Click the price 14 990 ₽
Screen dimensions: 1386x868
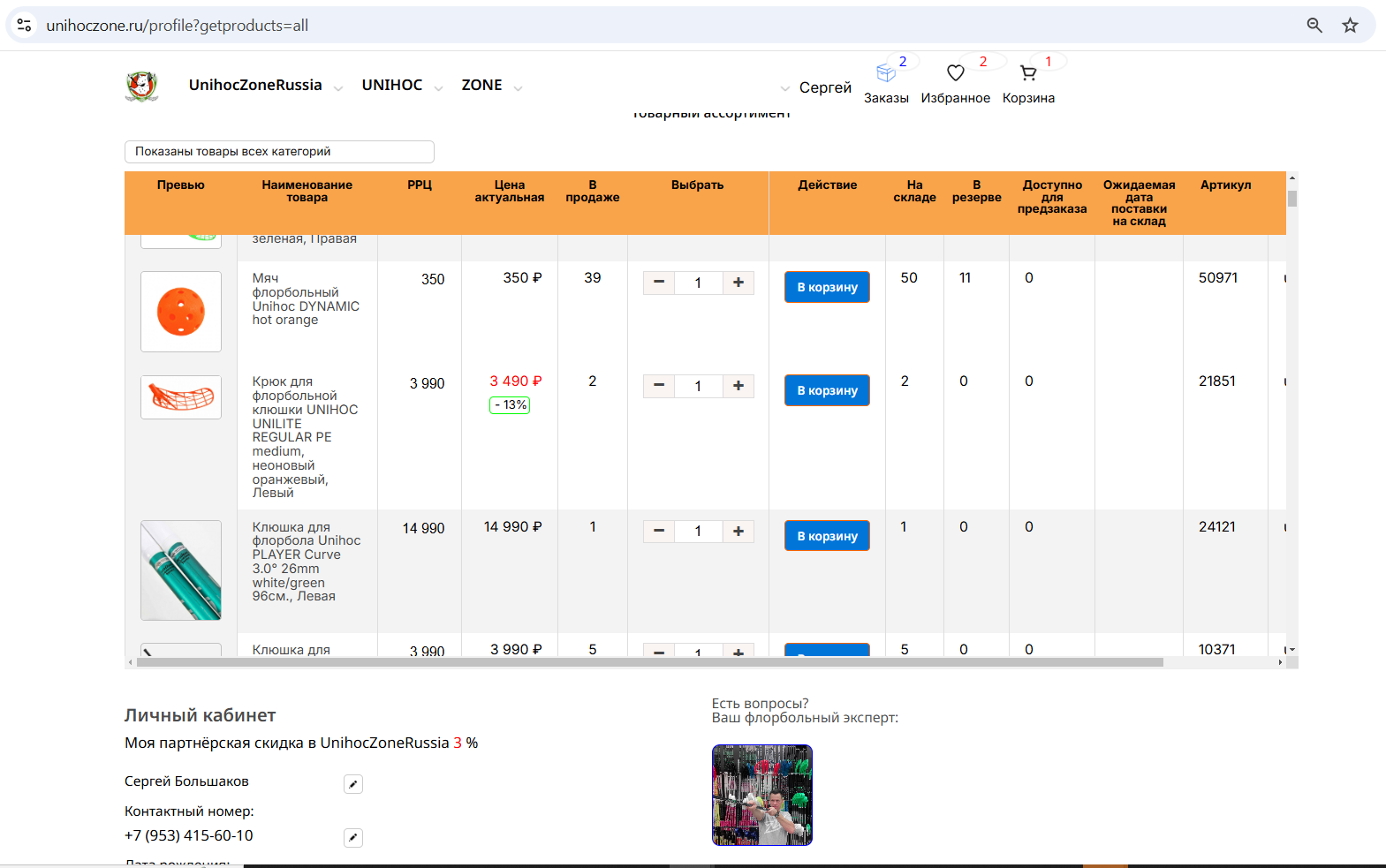(513, 526)
